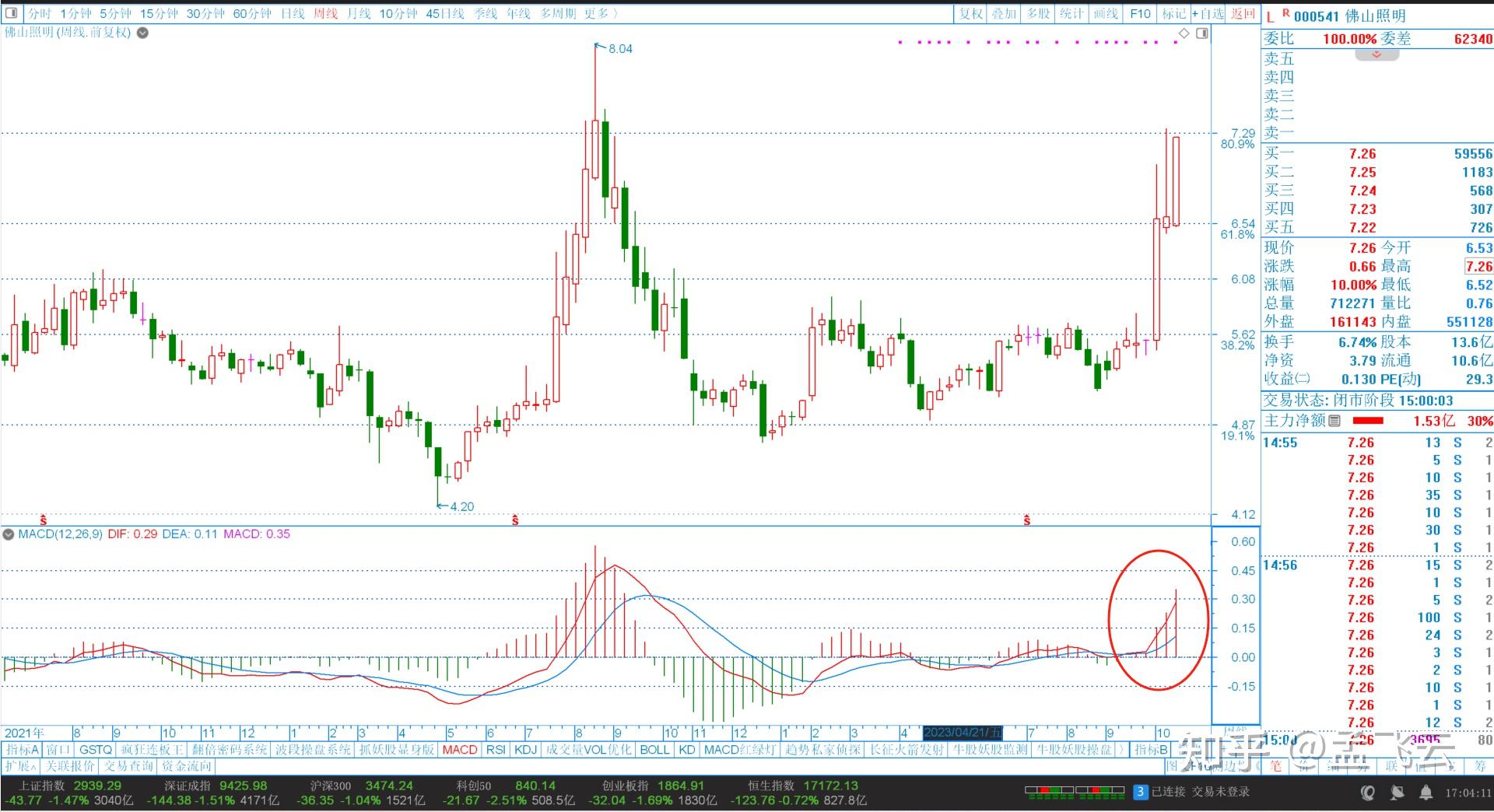Click the 复权 toolbar button
Image resolution: width=1494 pixels, height=812 pixels.
point(970,13)
